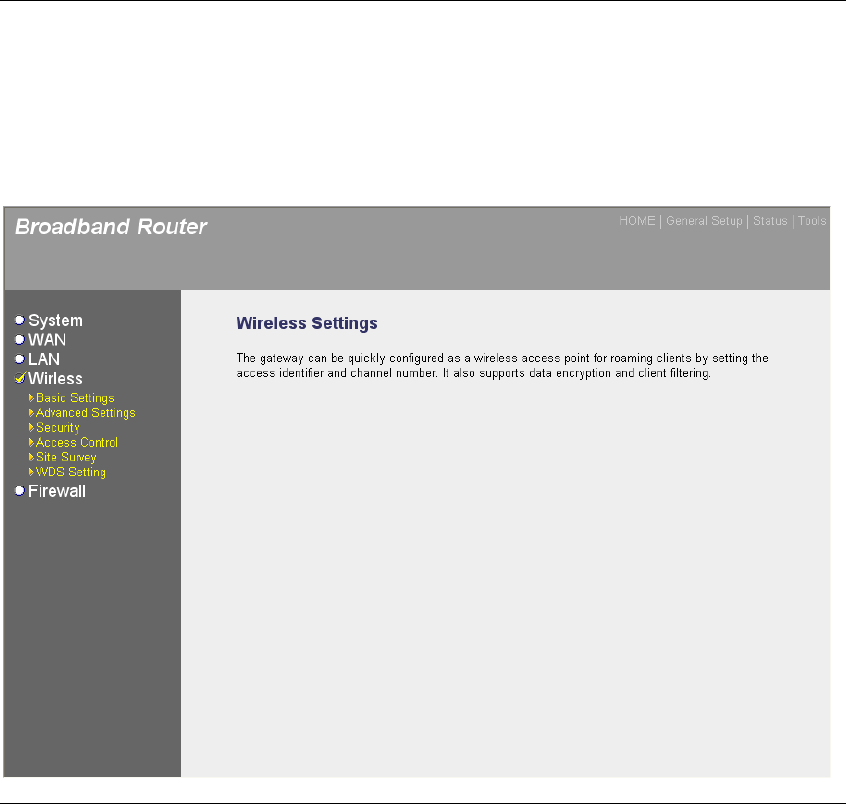
Task: Click the bullet icon beside LAN
Action: click(20, 359)
